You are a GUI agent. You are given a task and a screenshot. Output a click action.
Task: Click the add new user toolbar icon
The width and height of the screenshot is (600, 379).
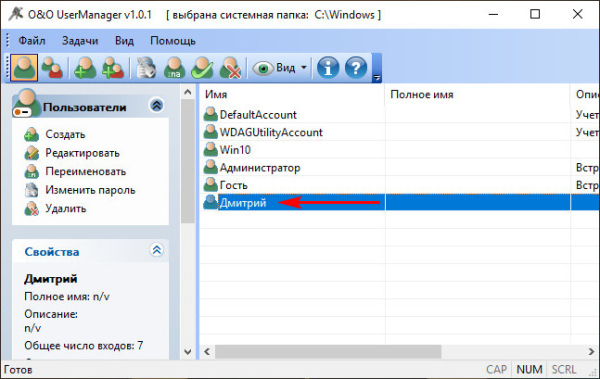pyautogui.click(x=85, y=68)
